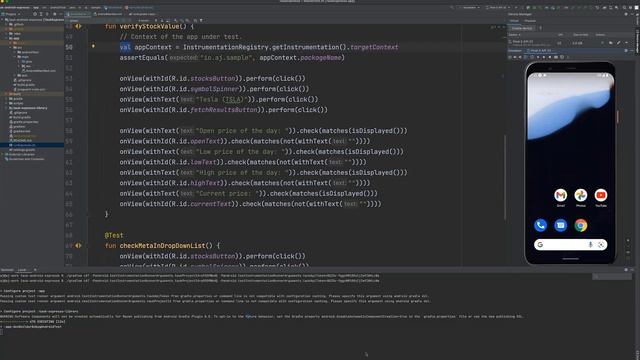
Task: Open Chrome browser on emulator
Action: 580,225
